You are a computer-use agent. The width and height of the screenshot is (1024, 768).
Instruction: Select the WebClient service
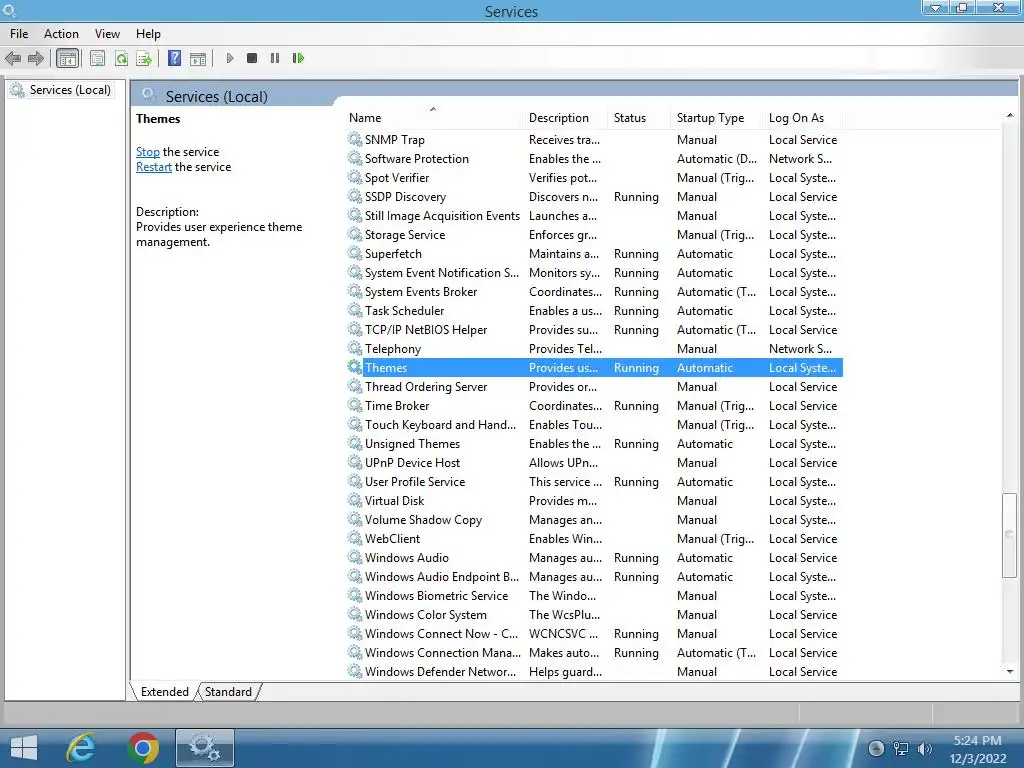pos(594,539)
